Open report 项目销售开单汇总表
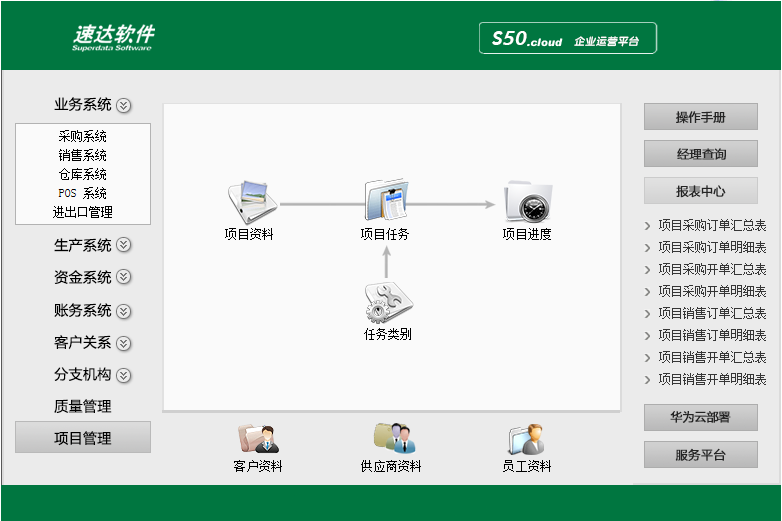The width and height of the screenshot is (782, 521). 712,357
